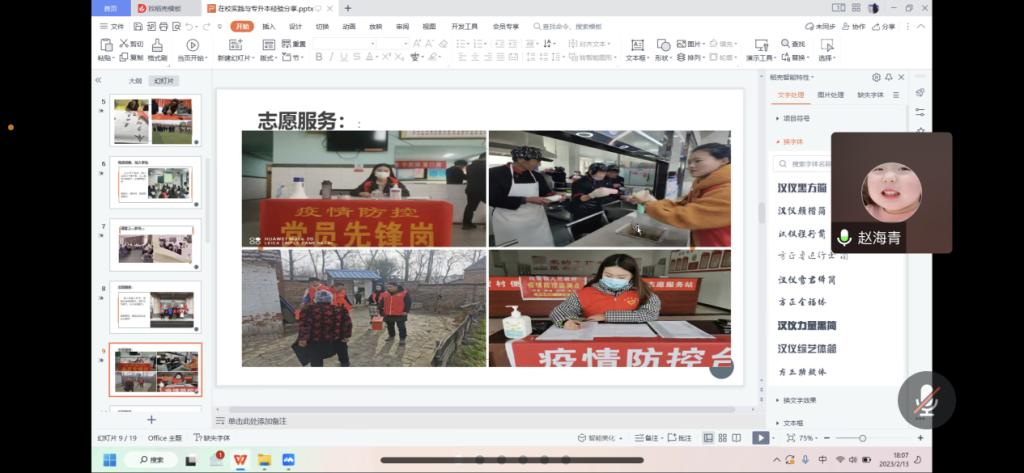
Task: Open the 插入 (Insert) ribbon tab
Action: [x=268, y=27]
